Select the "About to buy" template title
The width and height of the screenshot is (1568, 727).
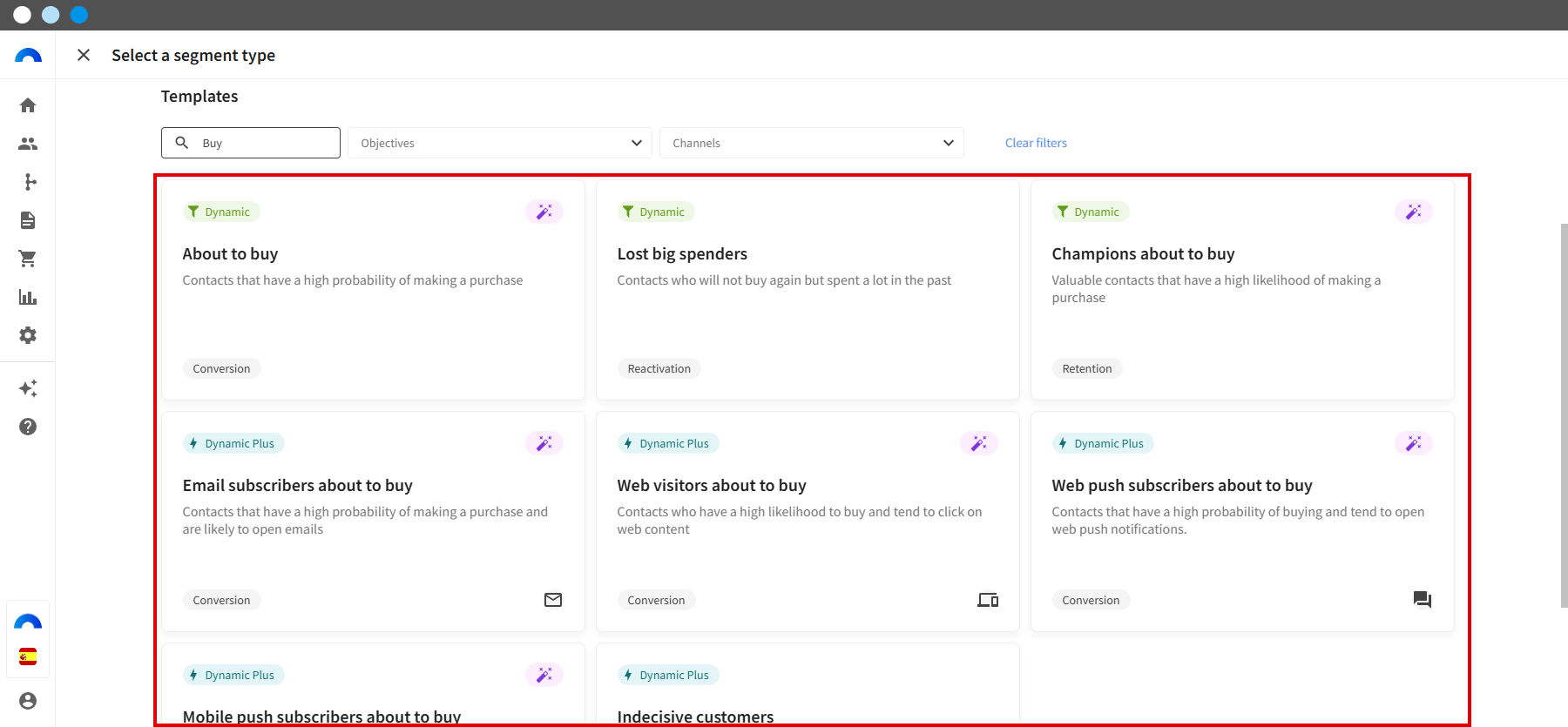click(x=230, y=254)
